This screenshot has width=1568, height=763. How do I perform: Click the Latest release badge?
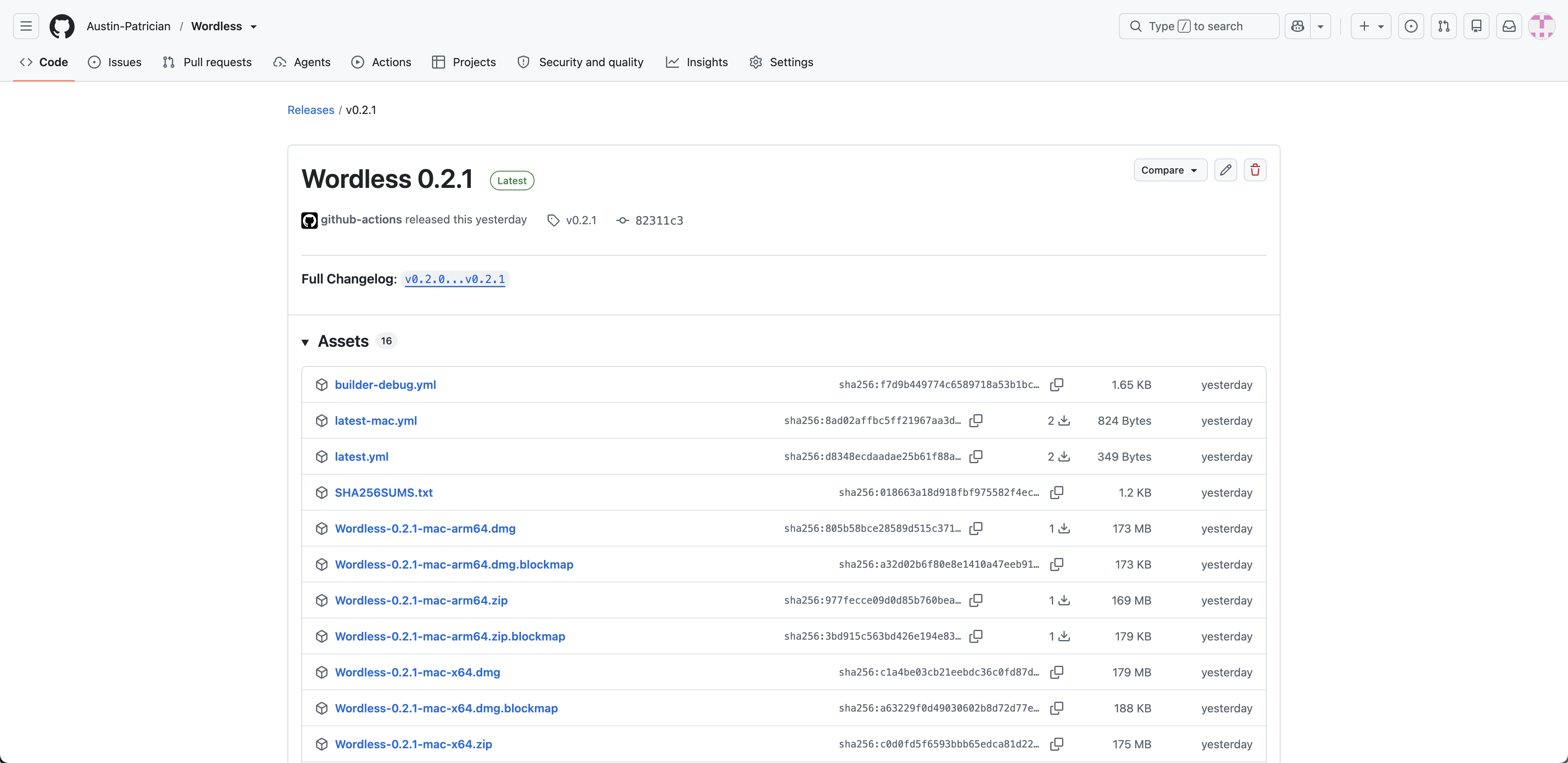(512, 181)
